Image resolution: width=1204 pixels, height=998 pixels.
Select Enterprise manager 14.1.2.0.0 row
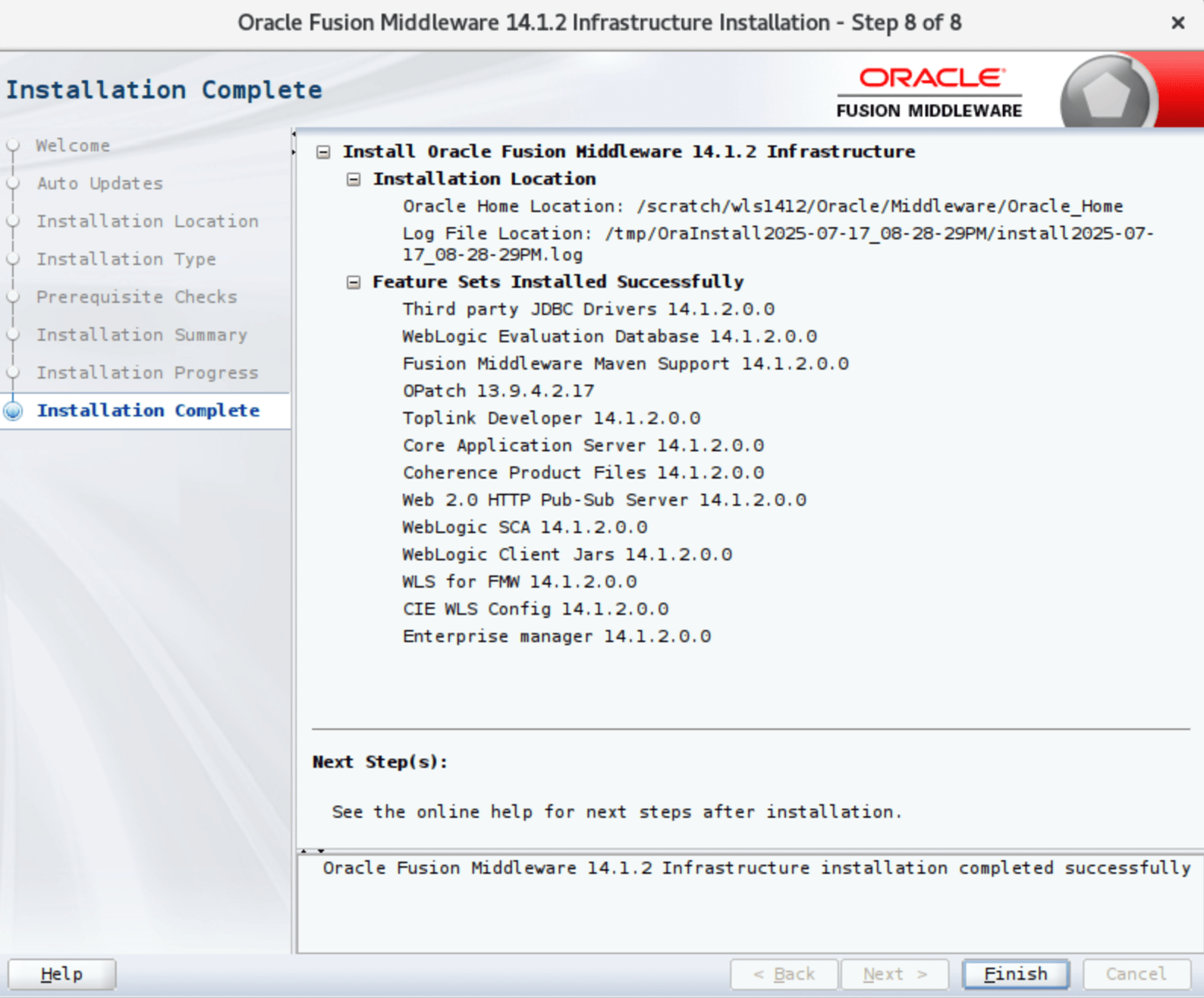click(557, 638)
